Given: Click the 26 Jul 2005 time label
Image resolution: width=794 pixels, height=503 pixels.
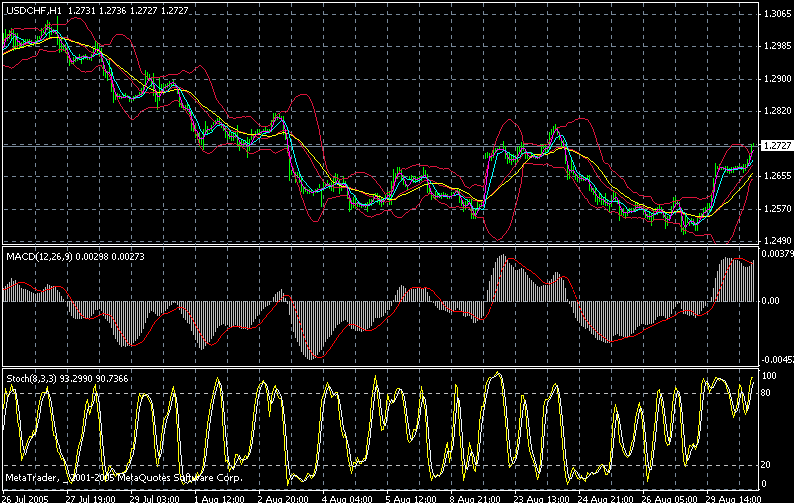Looking at the screenshot, I should [x=25, y=498].
